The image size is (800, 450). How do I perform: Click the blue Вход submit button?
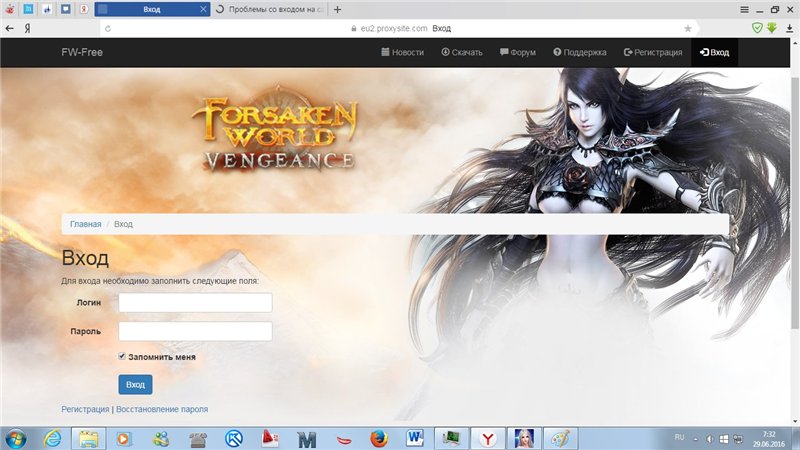[x=135, y=385]
